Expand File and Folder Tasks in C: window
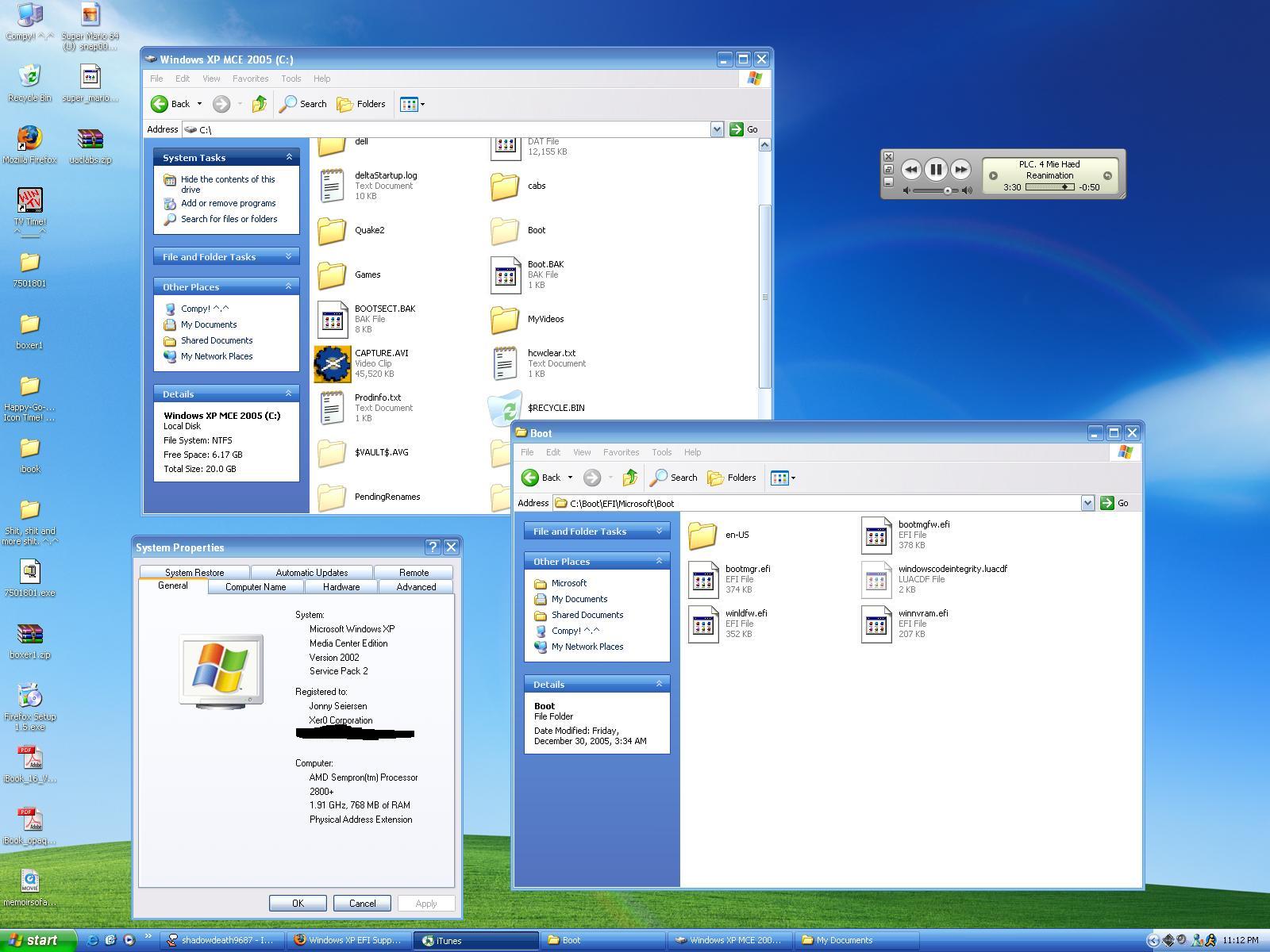 pyautogui.click(x=289, y=256)
